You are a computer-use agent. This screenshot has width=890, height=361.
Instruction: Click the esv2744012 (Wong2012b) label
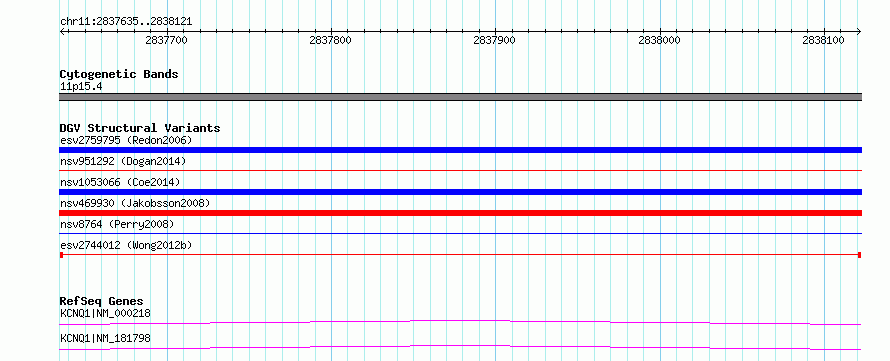coord(126,245)
